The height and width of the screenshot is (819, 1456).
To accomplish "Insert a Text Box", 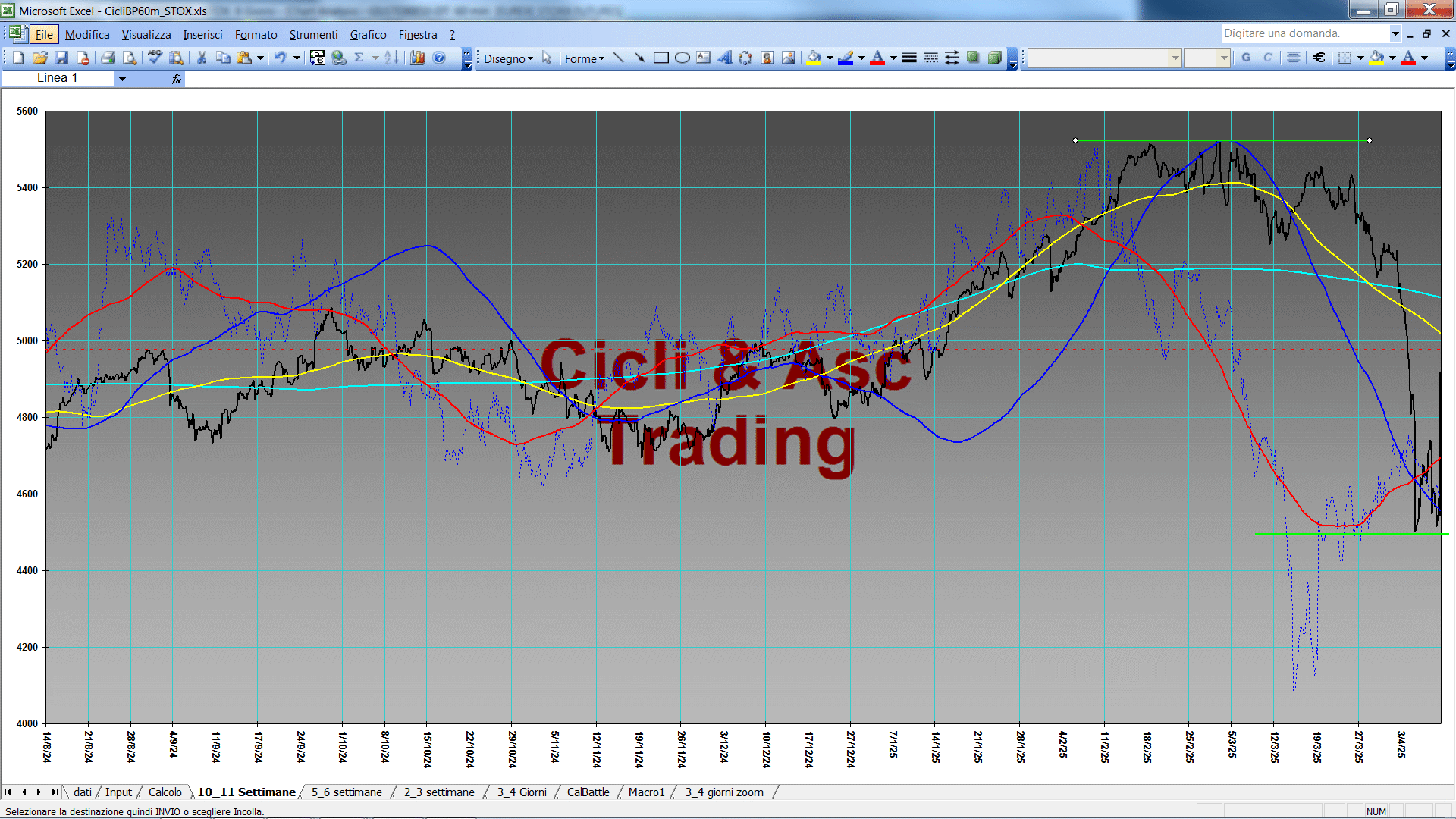I will [x=703, y=58].
